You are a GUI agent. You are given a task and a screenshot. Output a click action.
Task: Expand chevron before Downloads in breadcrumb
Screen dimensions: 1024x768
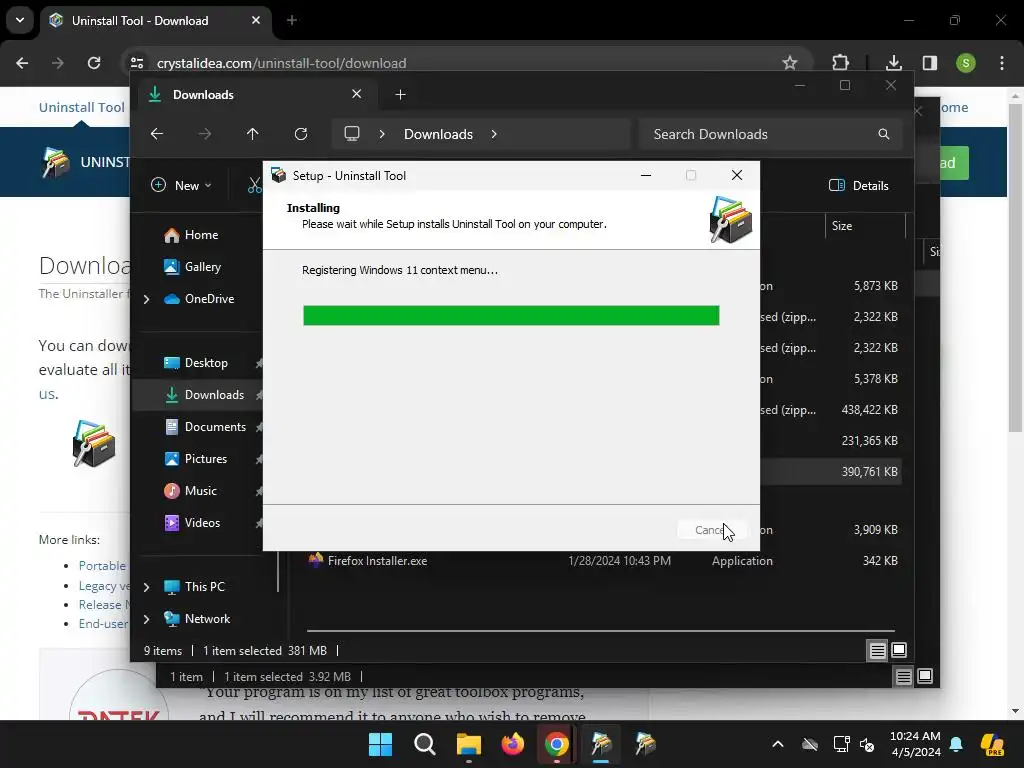point(382,134)
